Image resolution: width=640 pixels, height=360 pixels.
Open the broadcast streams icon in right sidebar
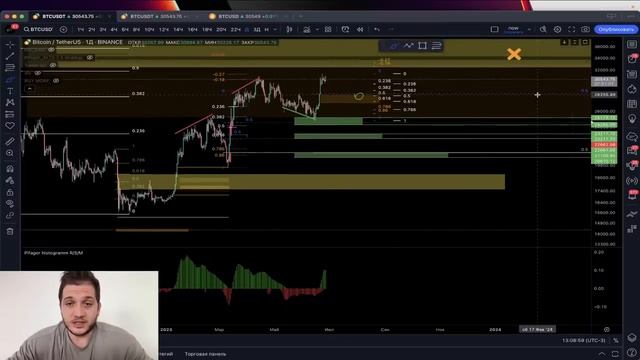pos(632,180)
